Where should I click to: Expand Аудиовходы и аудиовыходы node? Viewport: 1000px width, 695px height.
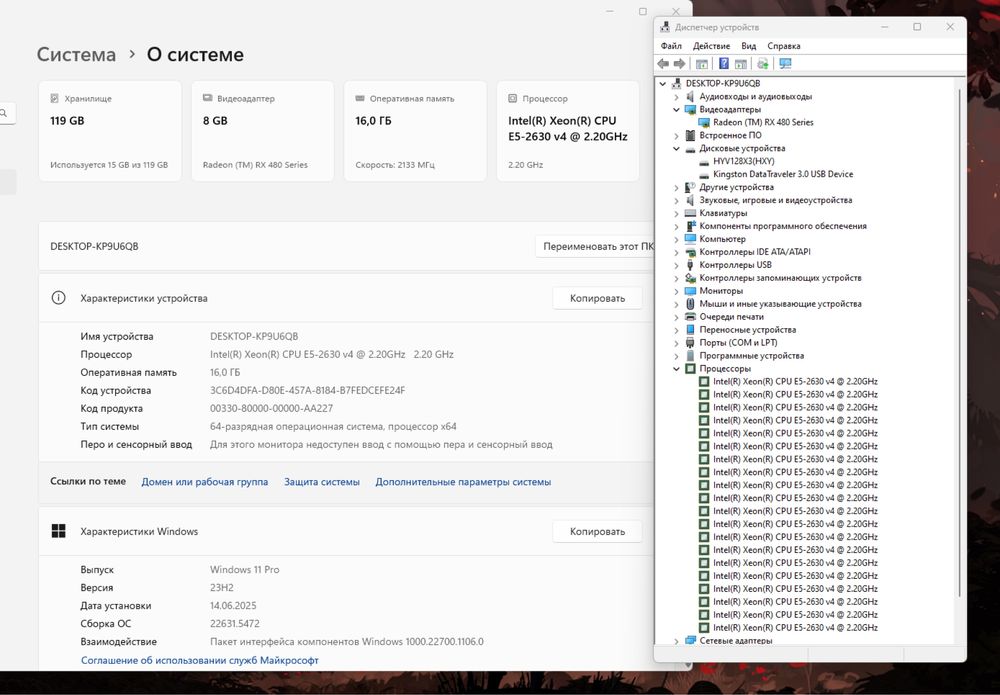click(x=677, y=97)
